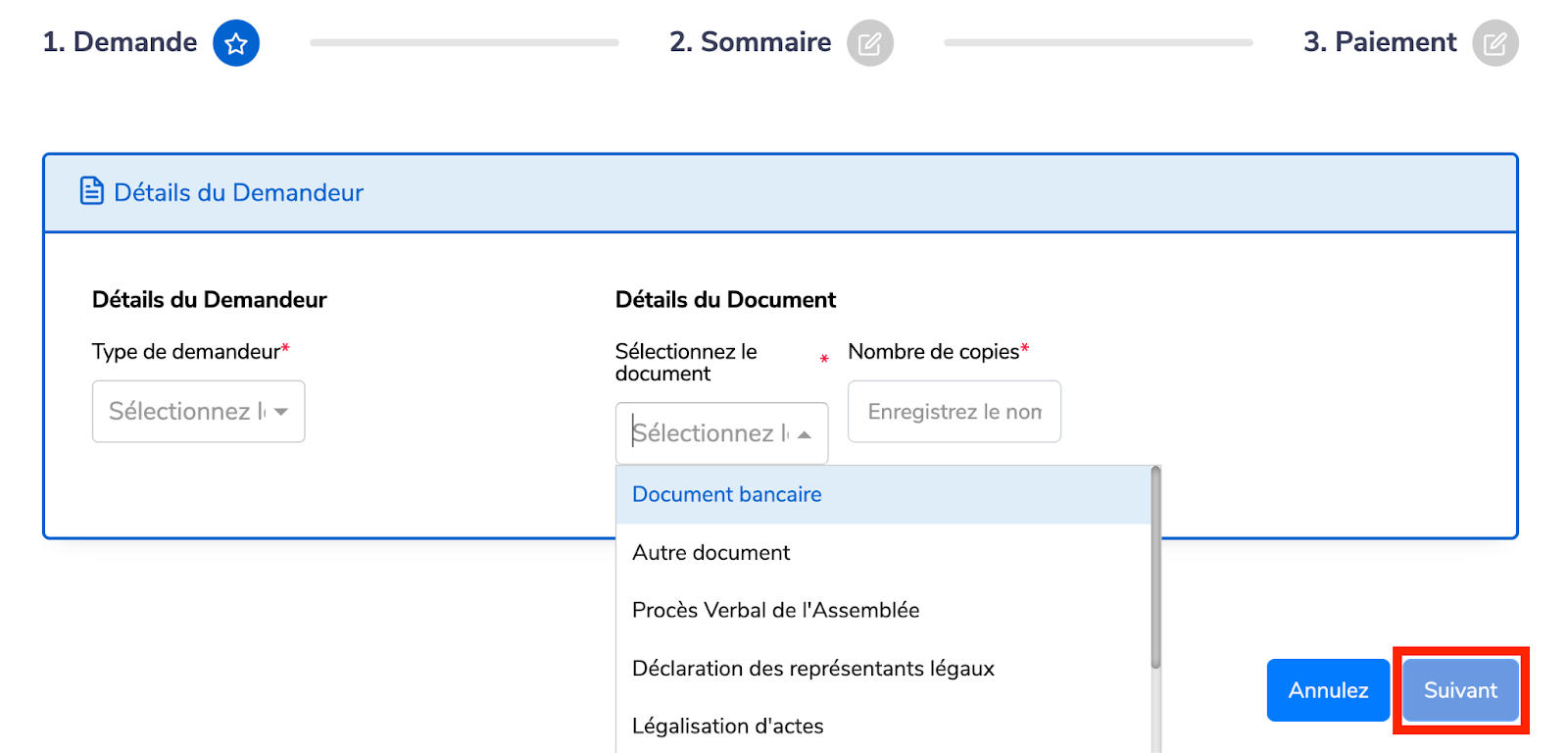Select Déclaration des représentants légaux option
The height and width of the screenshot is (753, 1568).
[x=883, y=668]
